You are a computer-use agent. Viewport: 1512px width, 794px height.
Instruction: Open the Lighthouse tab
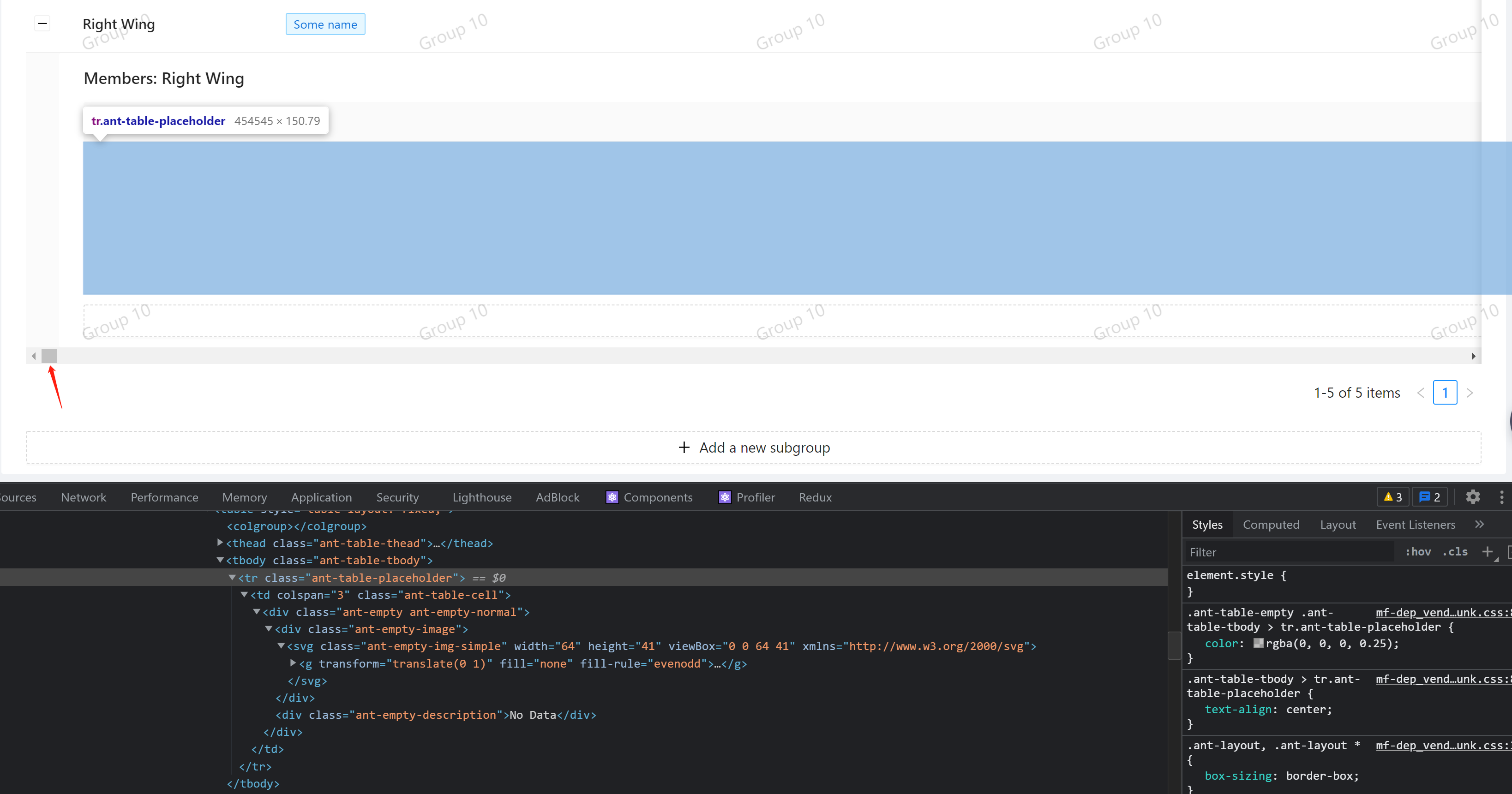coord(482,497)
